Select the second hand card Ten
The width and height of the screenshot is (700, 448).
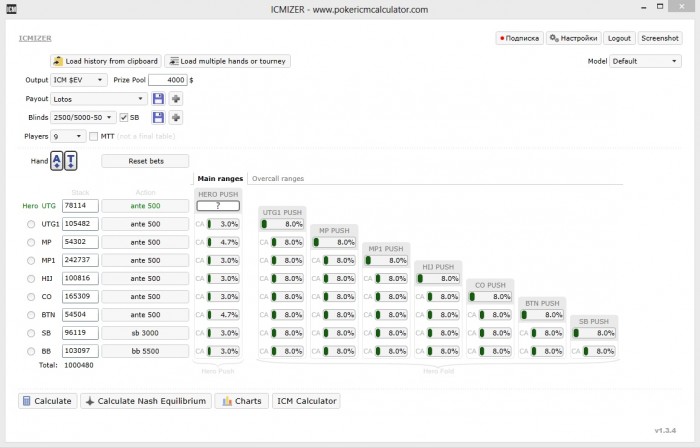(71, 161)
